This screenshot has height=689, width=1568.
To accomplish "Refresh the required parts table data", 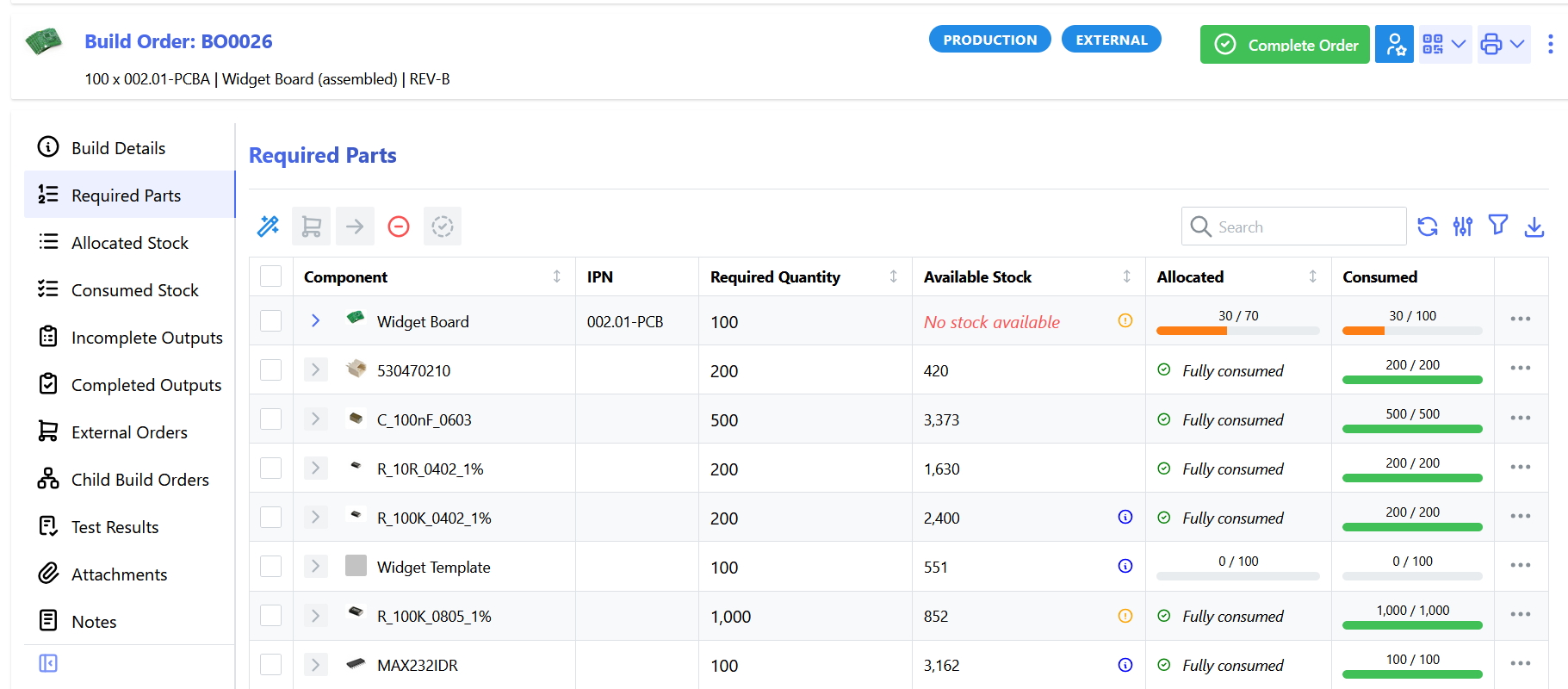I will tap(1428, 227).
